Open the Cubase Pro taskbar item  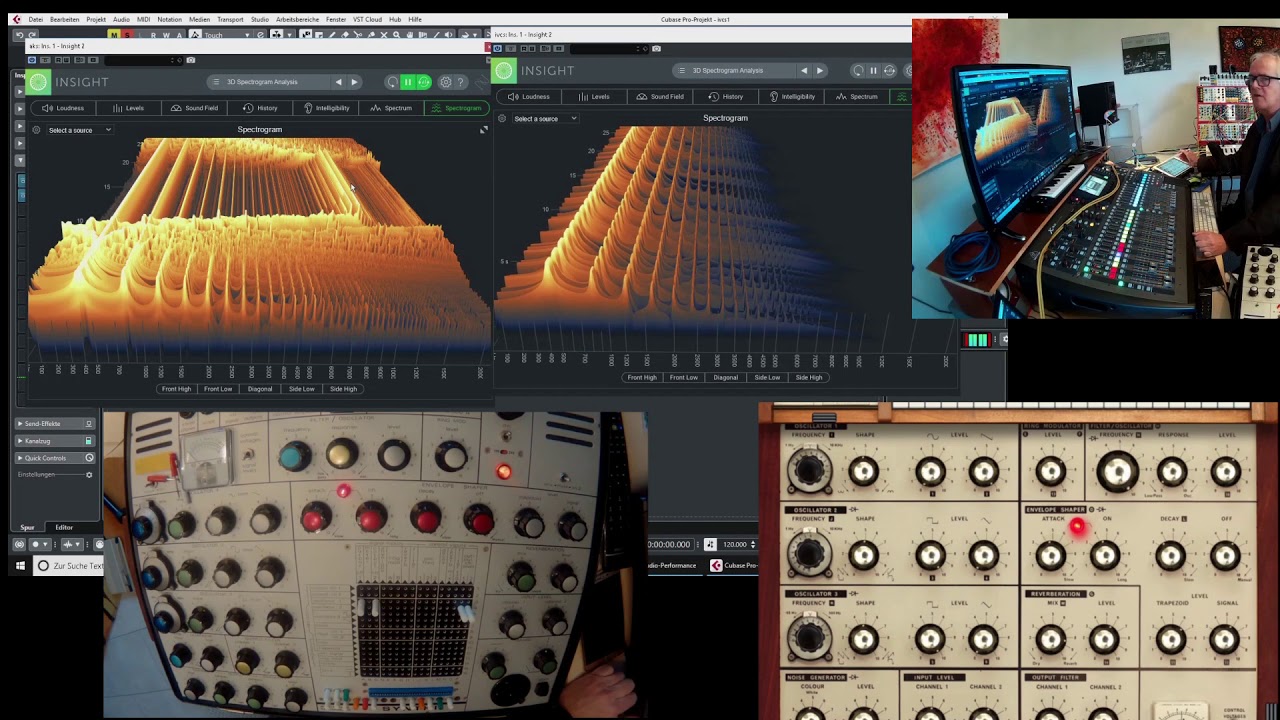[x=733, y=566]
